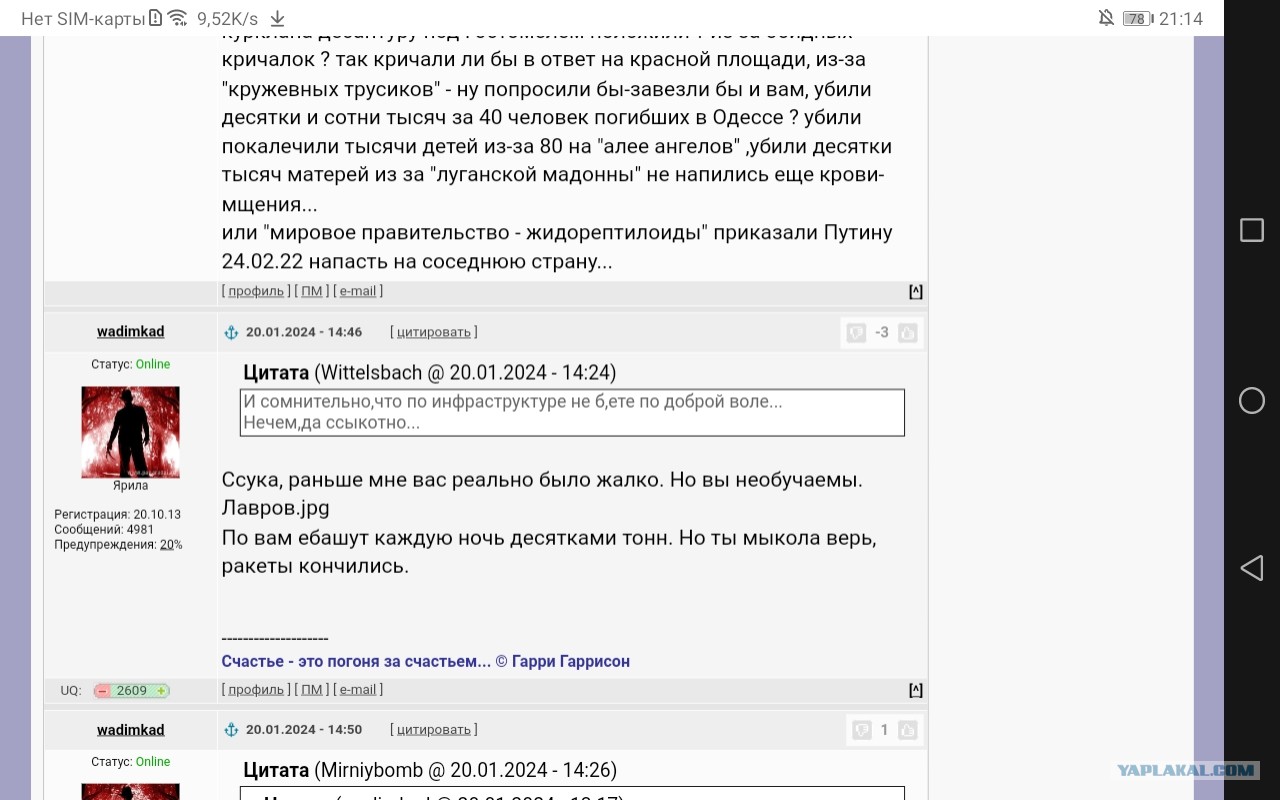Tap the Android back triangle button
1280x800 pixels.
click(x=1251, y=568)
